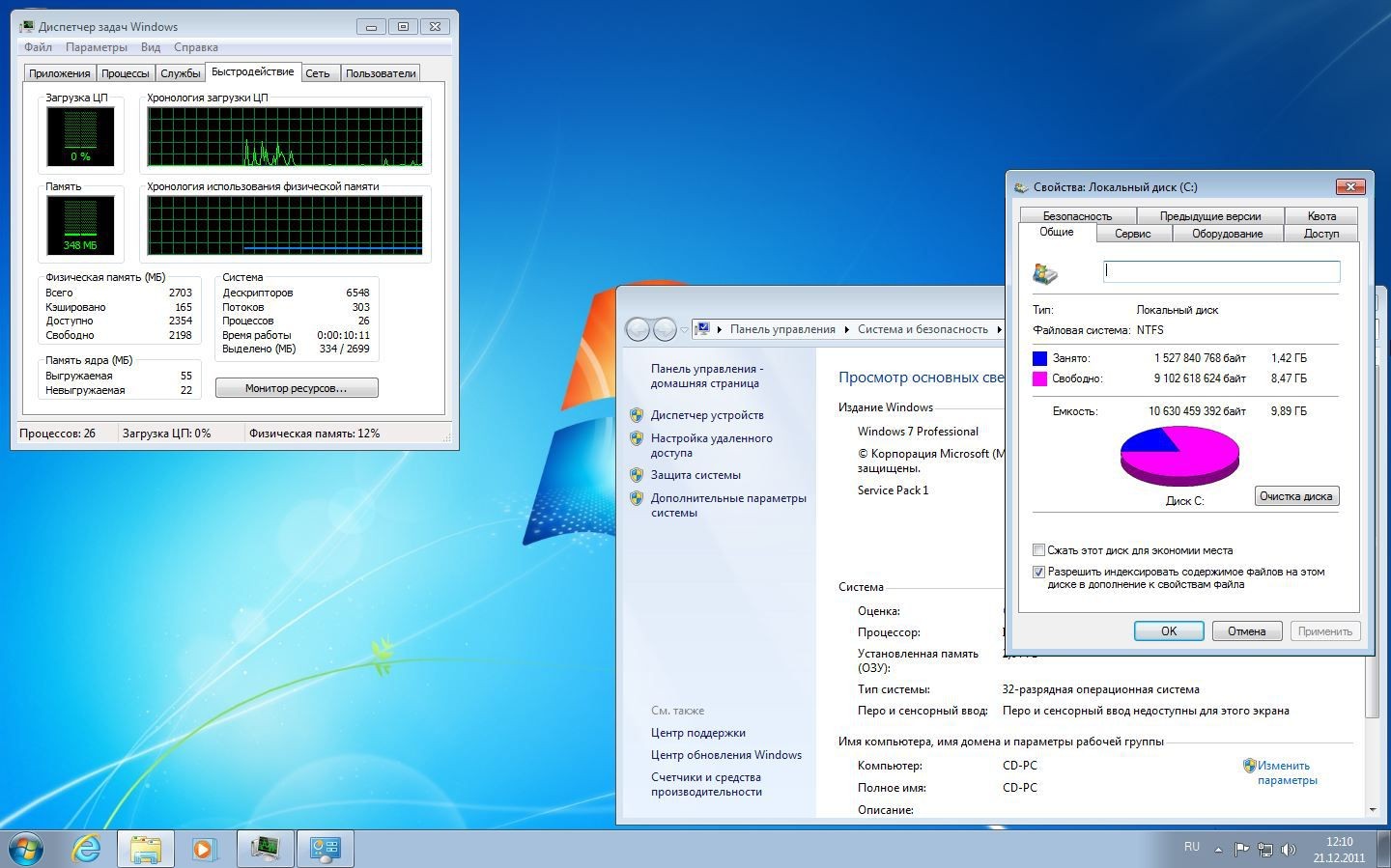Open Windows Explorer taskbar icon

pyautogui.click(x=146, y=849)
